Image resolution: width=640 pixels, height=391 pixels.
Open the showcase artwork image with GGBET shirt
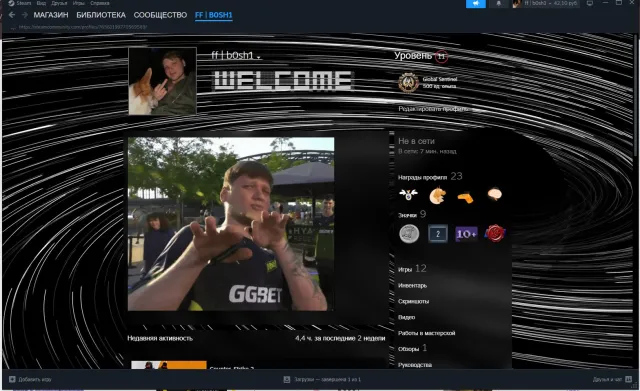(231, 224)
